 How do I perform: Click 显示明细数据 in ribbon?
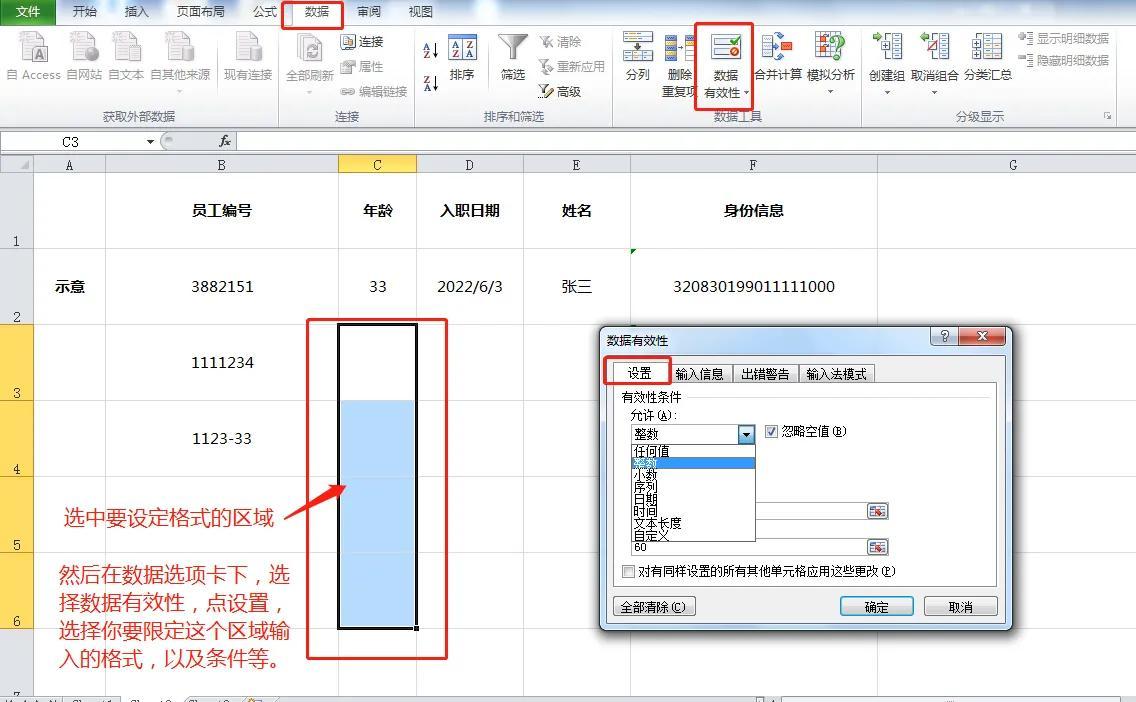[x=1064, y=38]
